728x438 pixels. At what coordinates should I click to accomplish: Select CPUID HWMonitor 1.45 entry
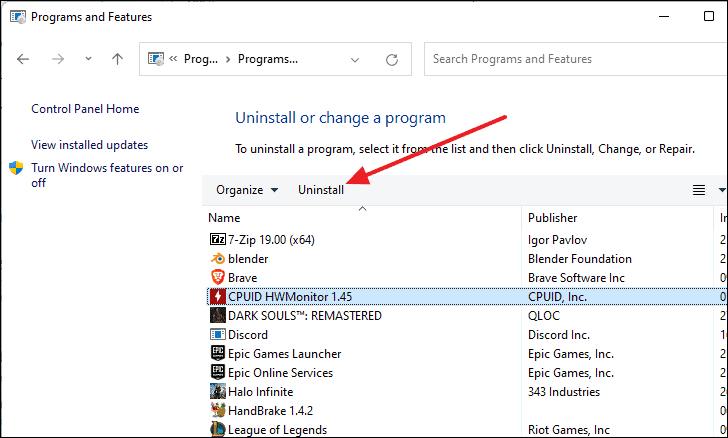290,297
